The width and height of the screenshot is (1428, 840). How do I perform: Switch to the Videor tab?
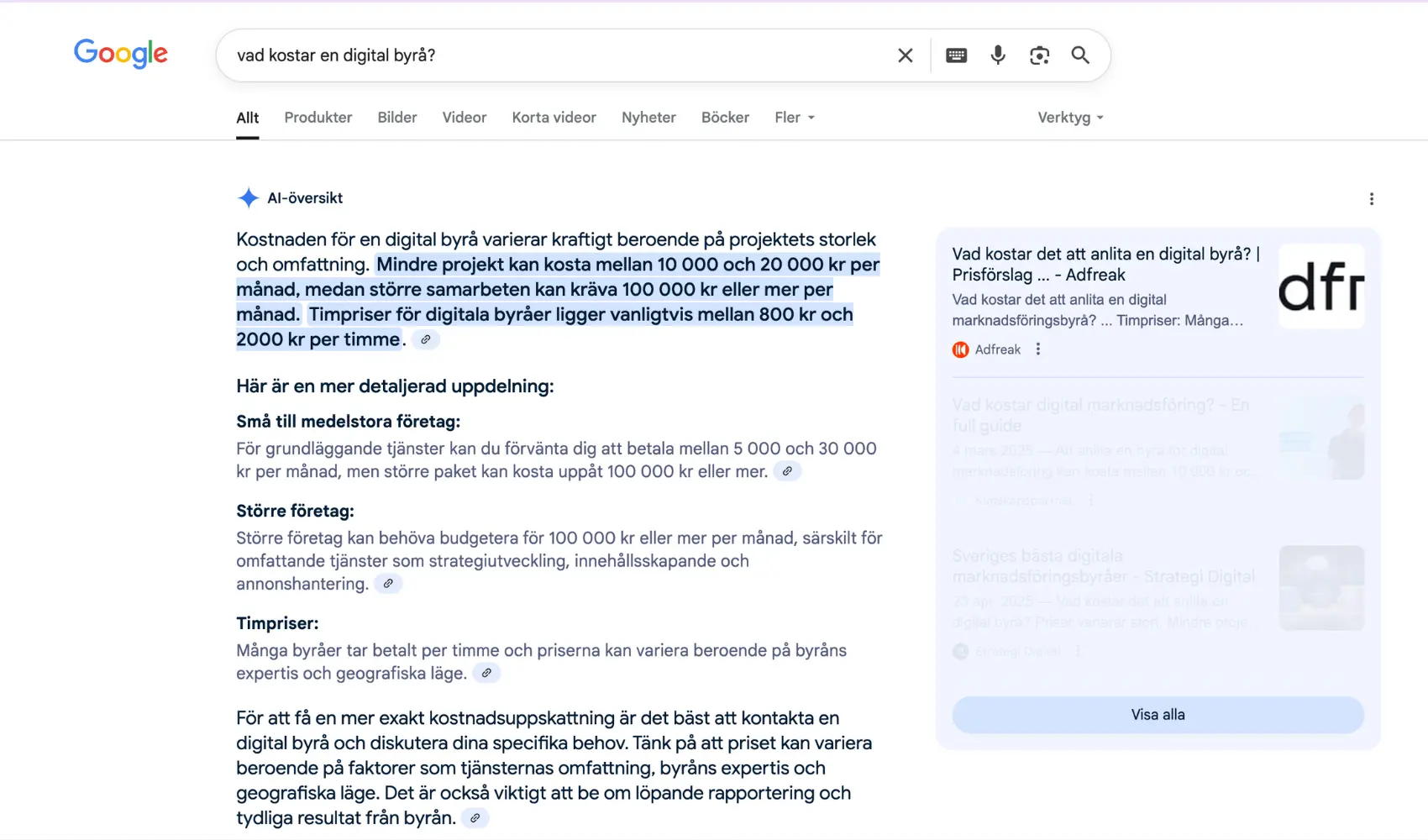point(465,118)
